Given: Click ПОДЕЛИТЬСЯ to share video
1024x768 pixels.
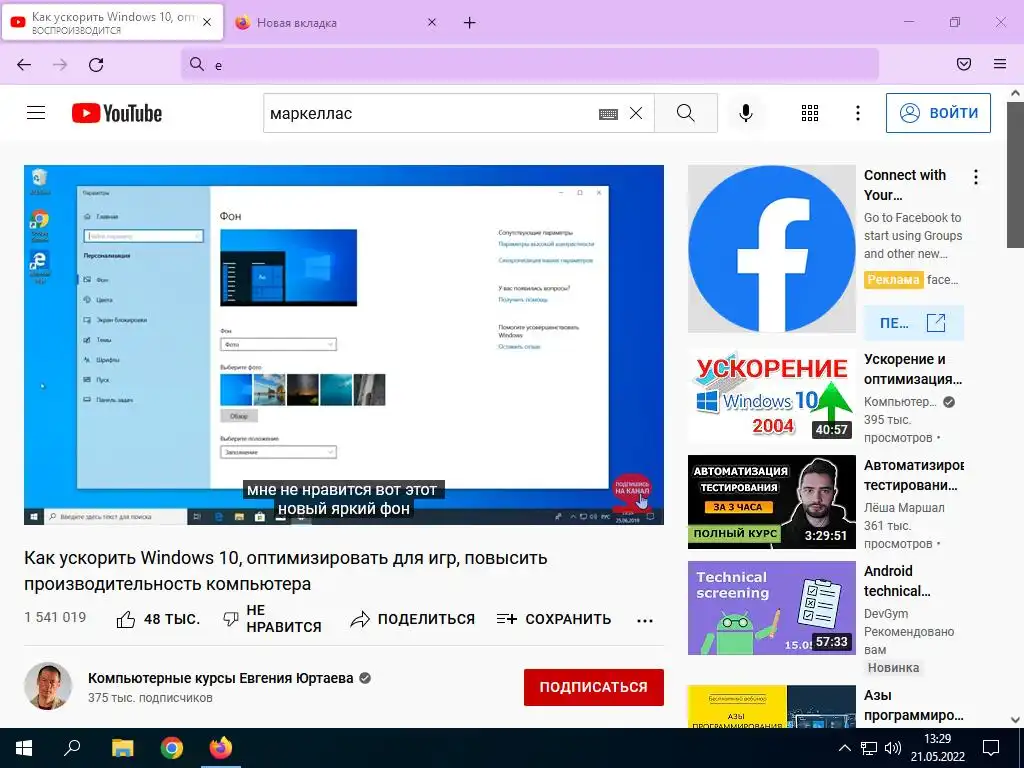Looking at the screenshot, I should pos(412,619).
